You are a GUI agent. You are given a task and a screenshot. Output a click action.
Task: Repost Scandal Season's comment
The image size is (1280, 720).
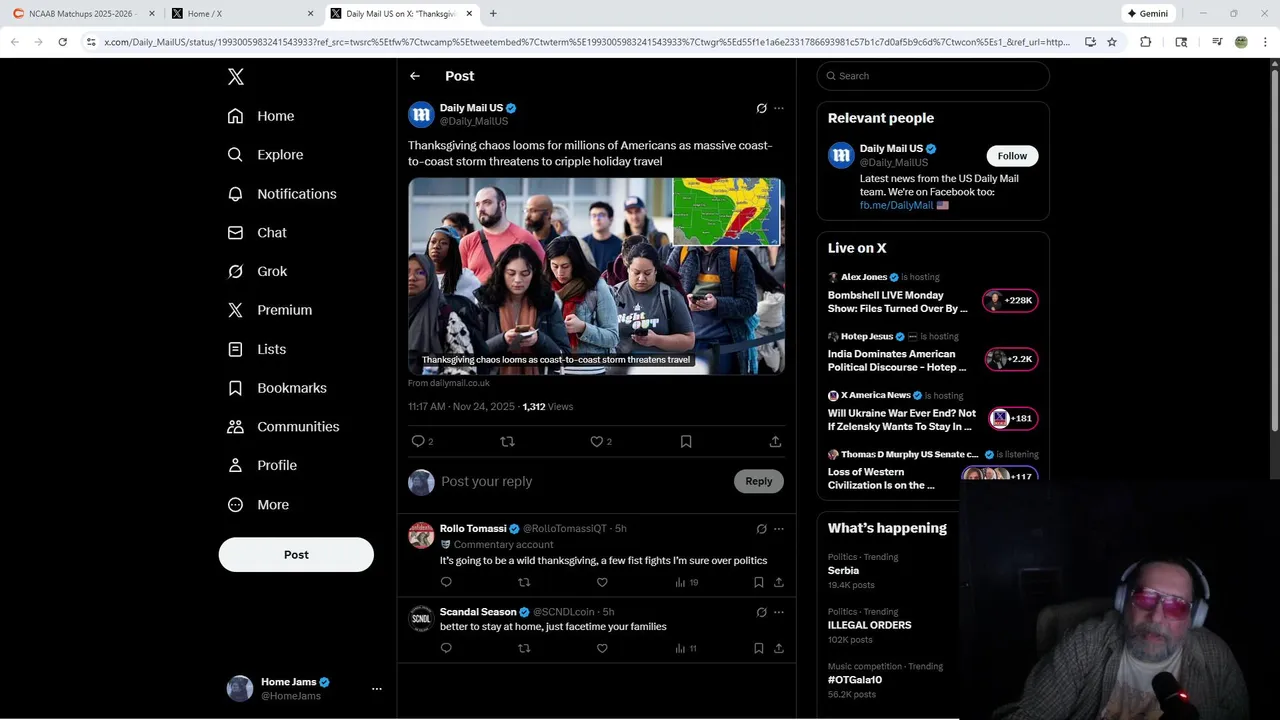(524, 648)
